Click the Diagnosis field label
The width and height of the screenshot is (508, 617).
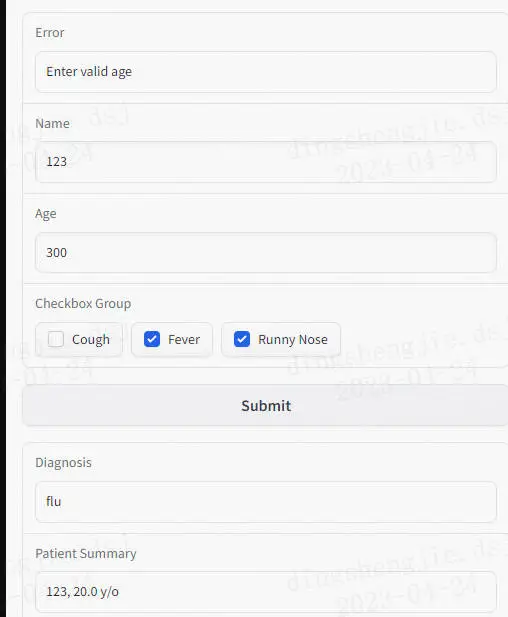[x=63, y=463]
